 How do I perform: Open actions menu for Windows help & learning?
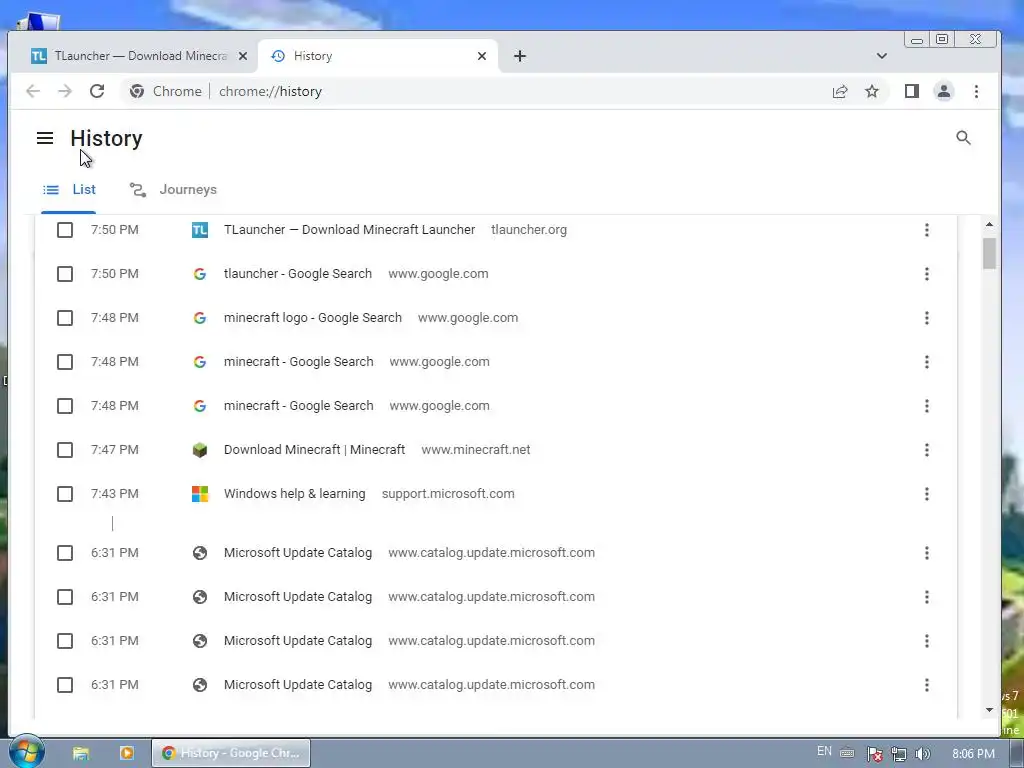(x=927, y=494)
